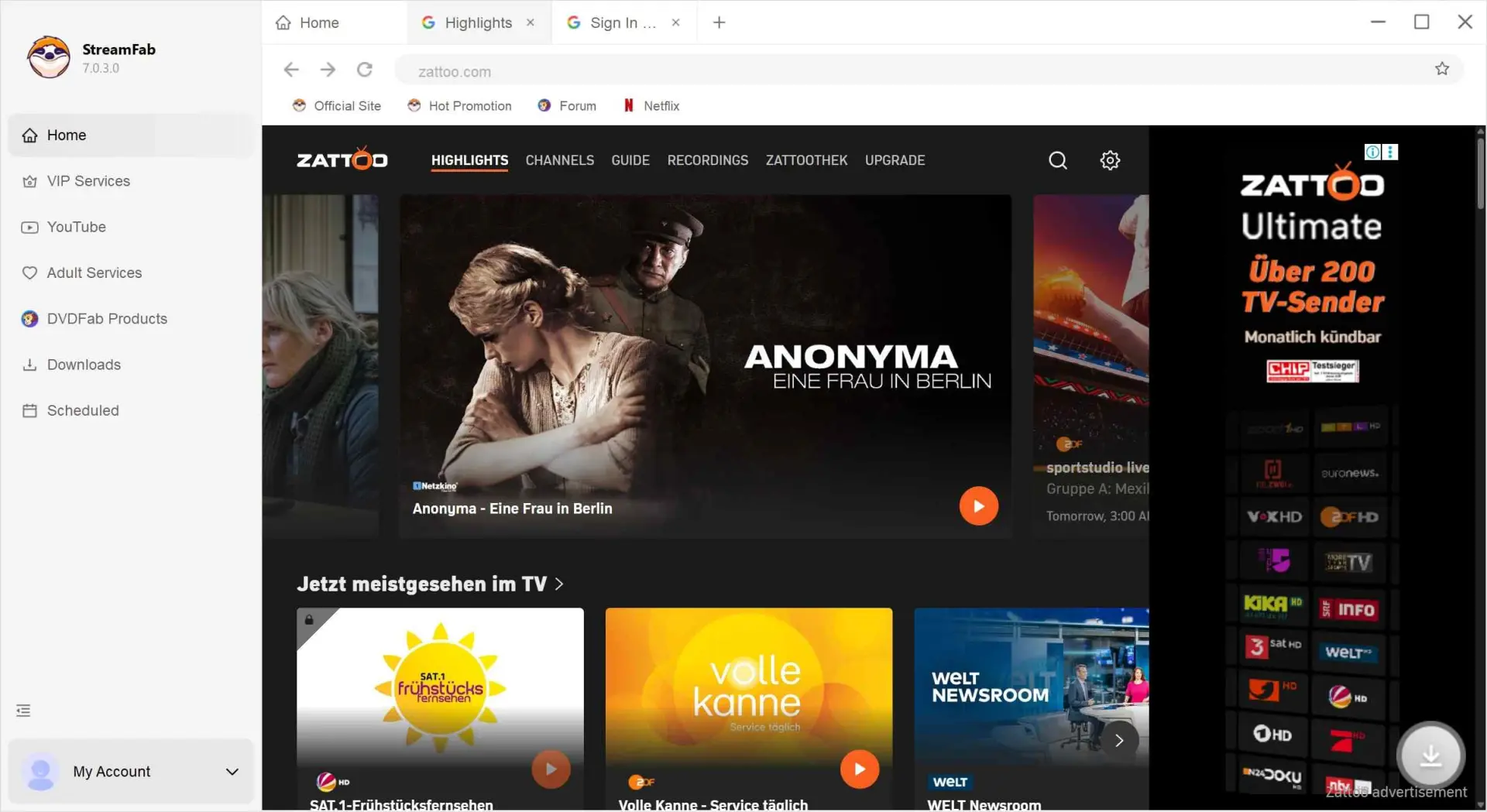
Task: Open VIP Services in the sidebar
Action: [x=131, y=181]
